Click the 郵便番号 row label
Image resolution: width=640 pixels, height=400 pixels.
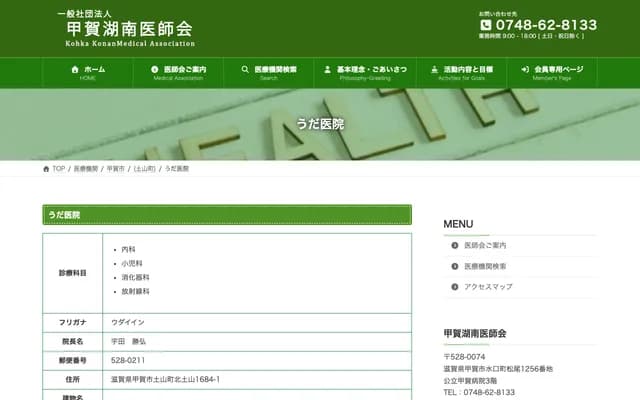click(73, 360)
